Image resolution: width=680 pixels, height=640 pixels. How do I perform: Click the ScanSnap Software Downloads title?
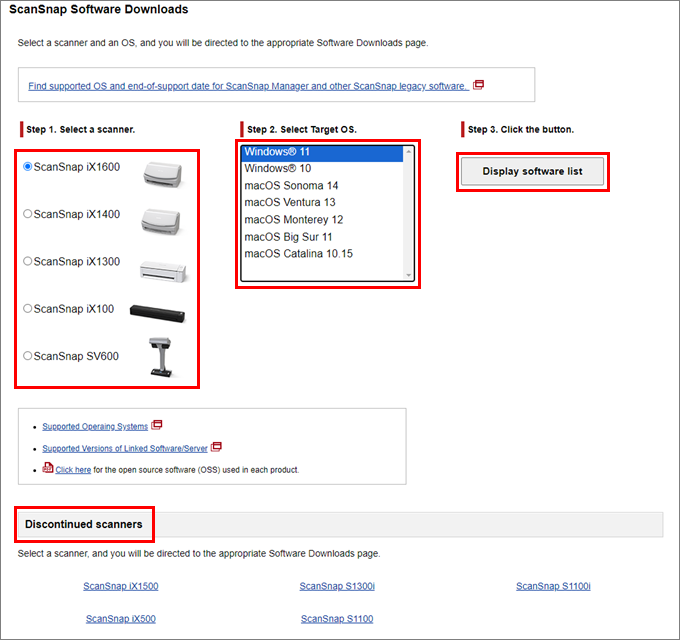pos(98,10)
